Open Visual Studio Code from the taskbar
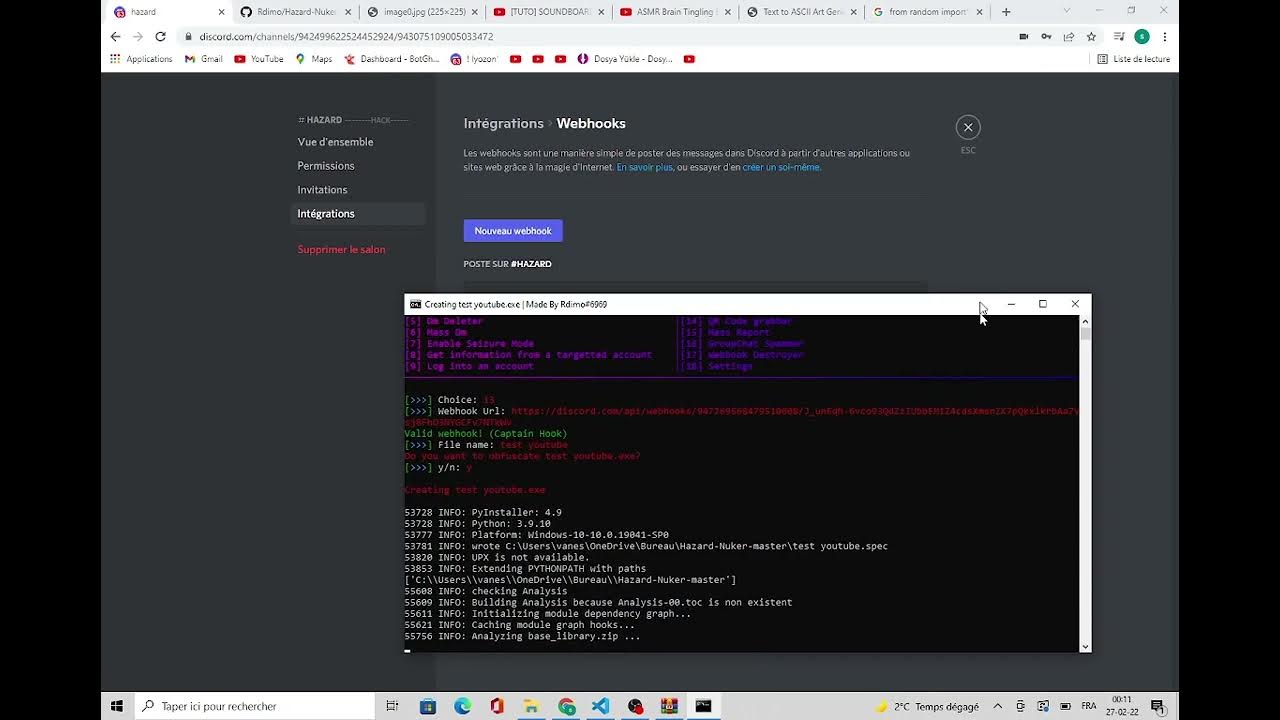 coord(600,706)
